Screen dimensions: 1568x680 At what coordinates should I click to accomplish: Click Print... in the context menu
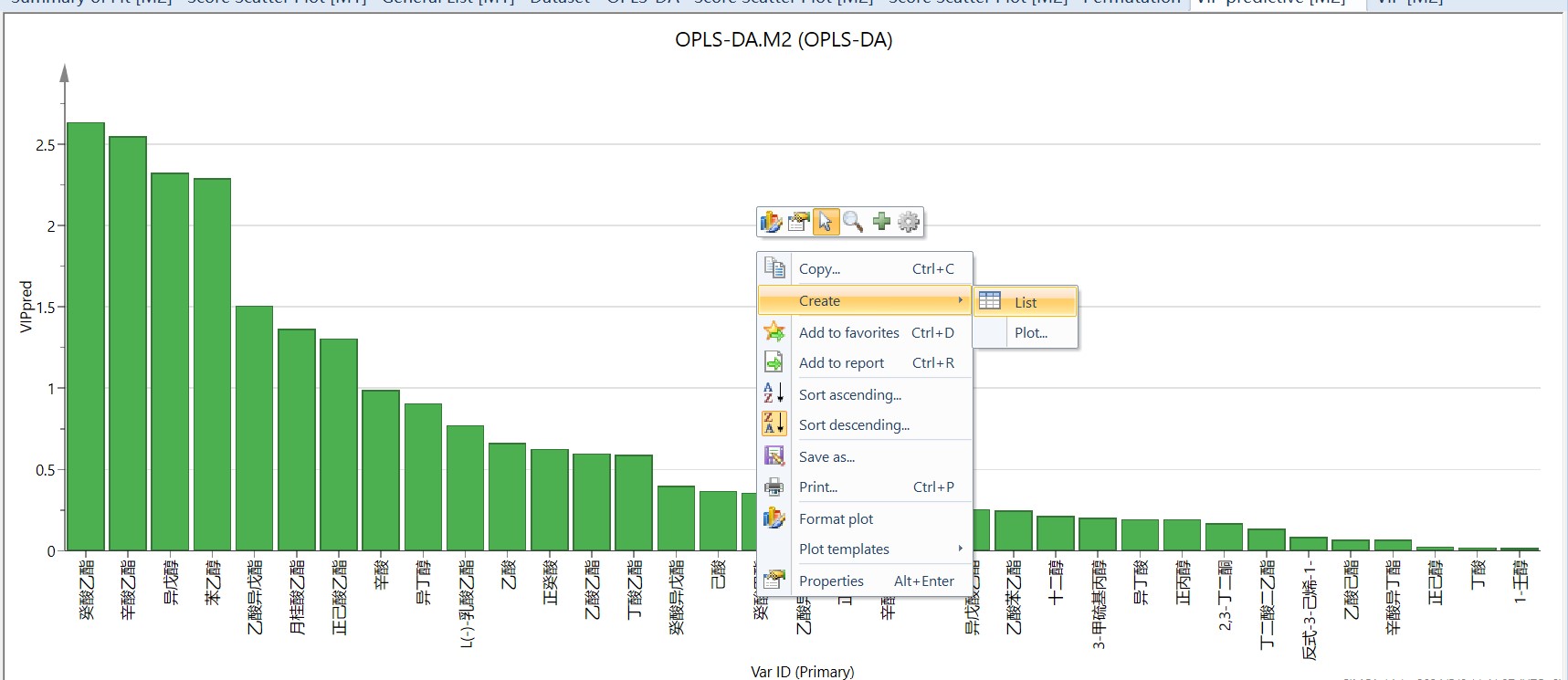(817, 487)
